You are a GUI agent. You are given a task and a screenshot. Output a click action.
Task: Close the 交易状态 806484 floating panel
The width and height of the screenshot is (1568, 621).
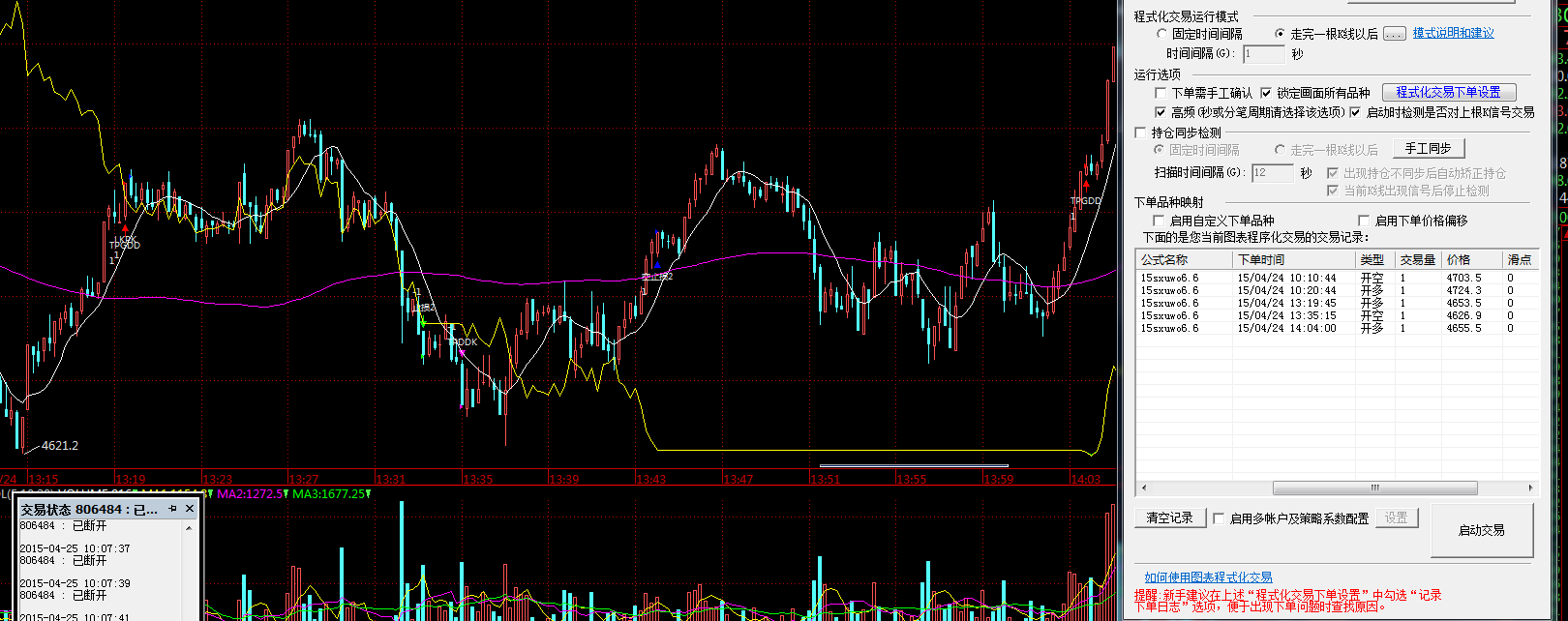[190, 508]
